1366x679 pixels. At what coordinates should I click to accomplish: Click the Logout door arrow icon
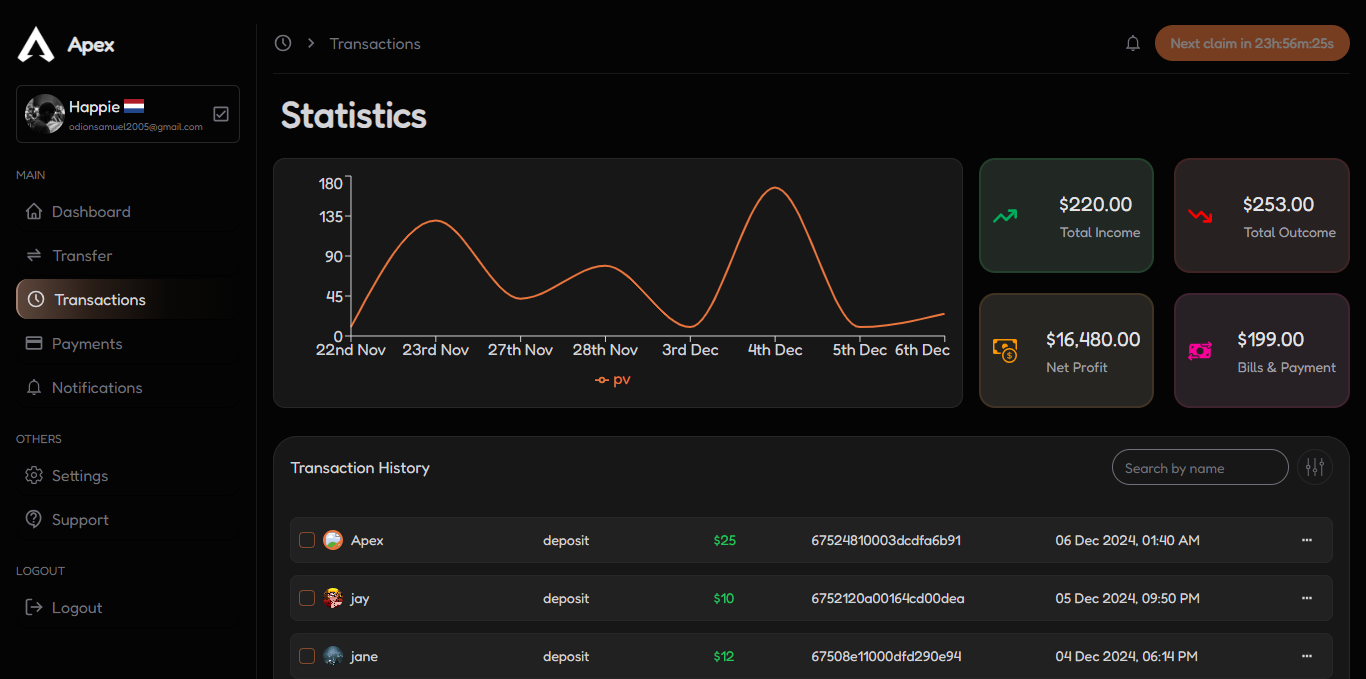34,608
